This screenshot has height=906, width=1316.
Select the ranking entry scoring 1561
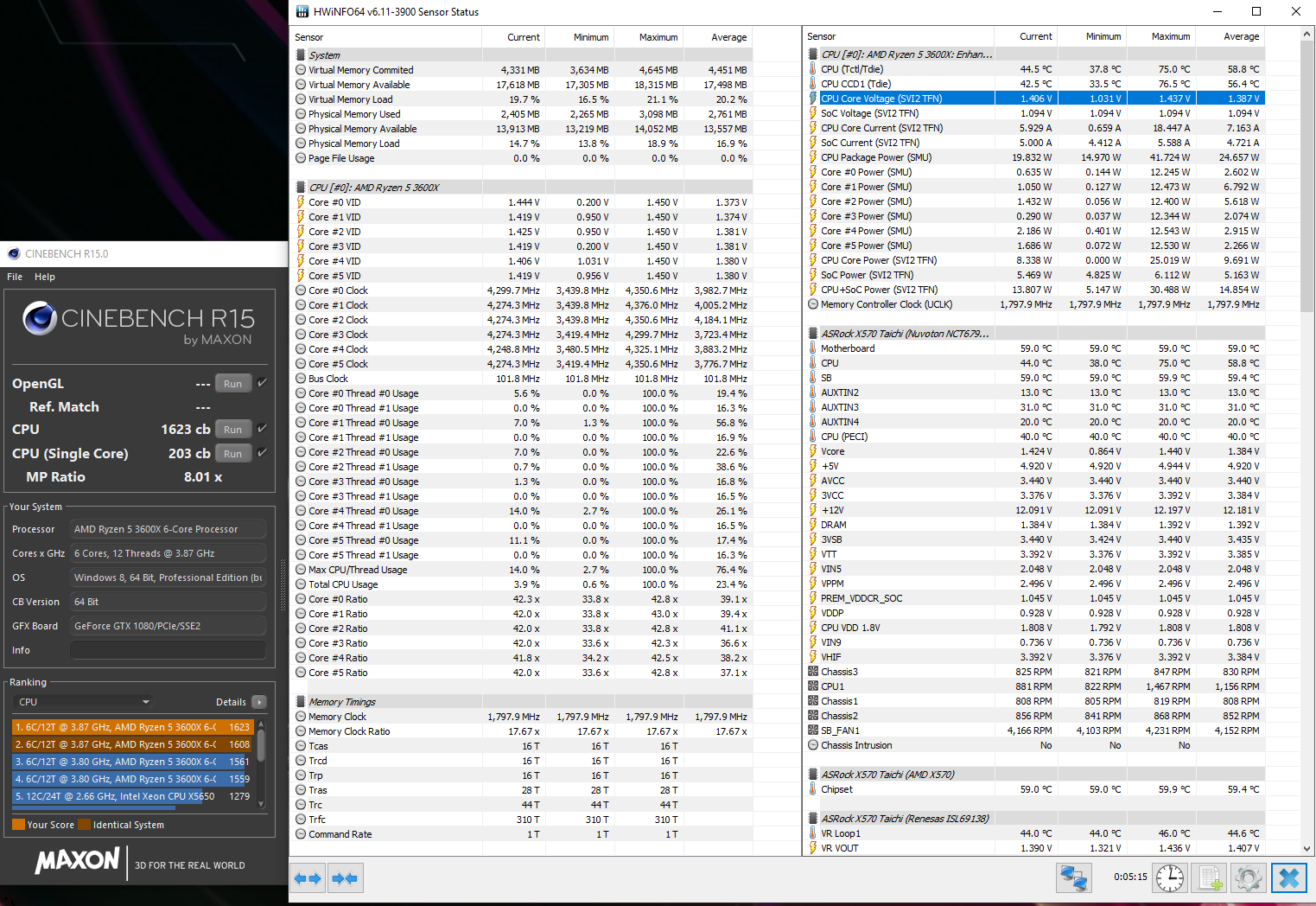(x=132, y=762)
